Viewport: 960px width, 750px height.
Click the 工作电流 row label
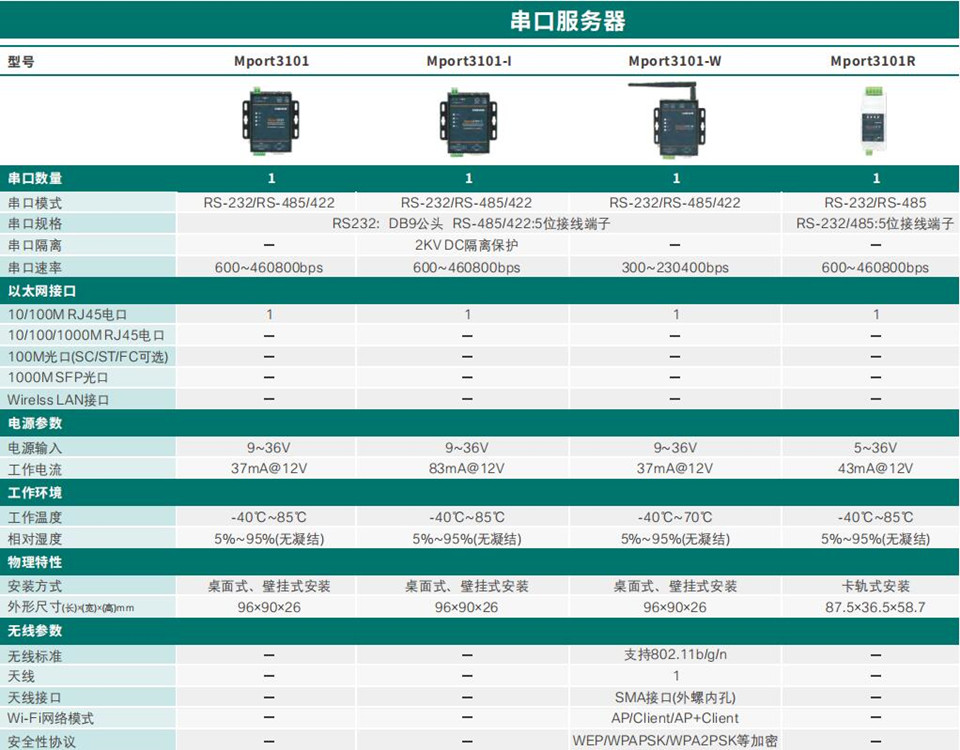pyautogui.click(x=35, y=470)
